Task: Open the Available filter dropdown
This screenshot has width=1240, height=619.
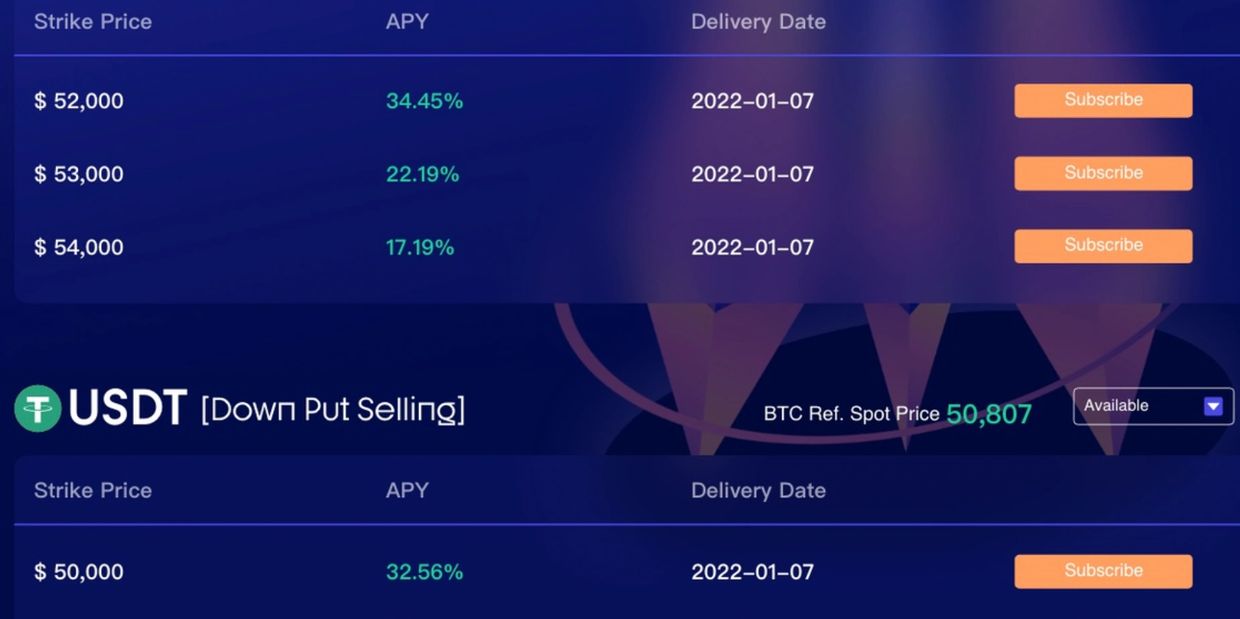Action: [1152, 406]
